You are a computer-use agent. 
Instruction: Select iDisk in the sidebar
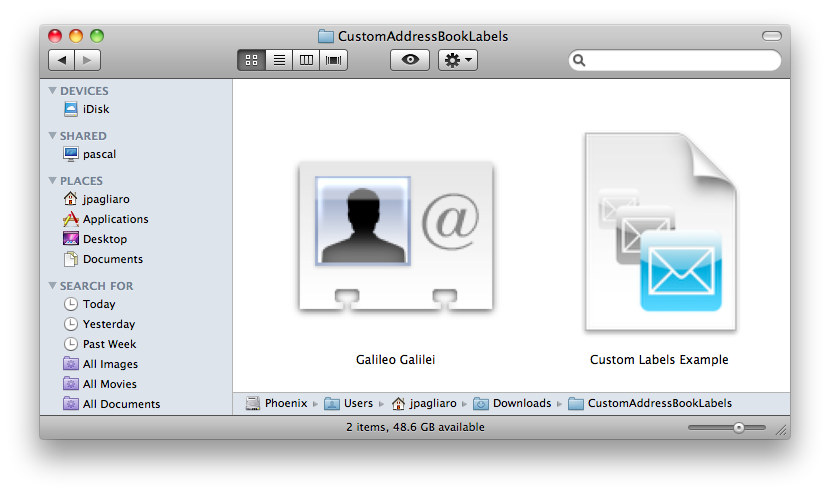click(95, 109)
